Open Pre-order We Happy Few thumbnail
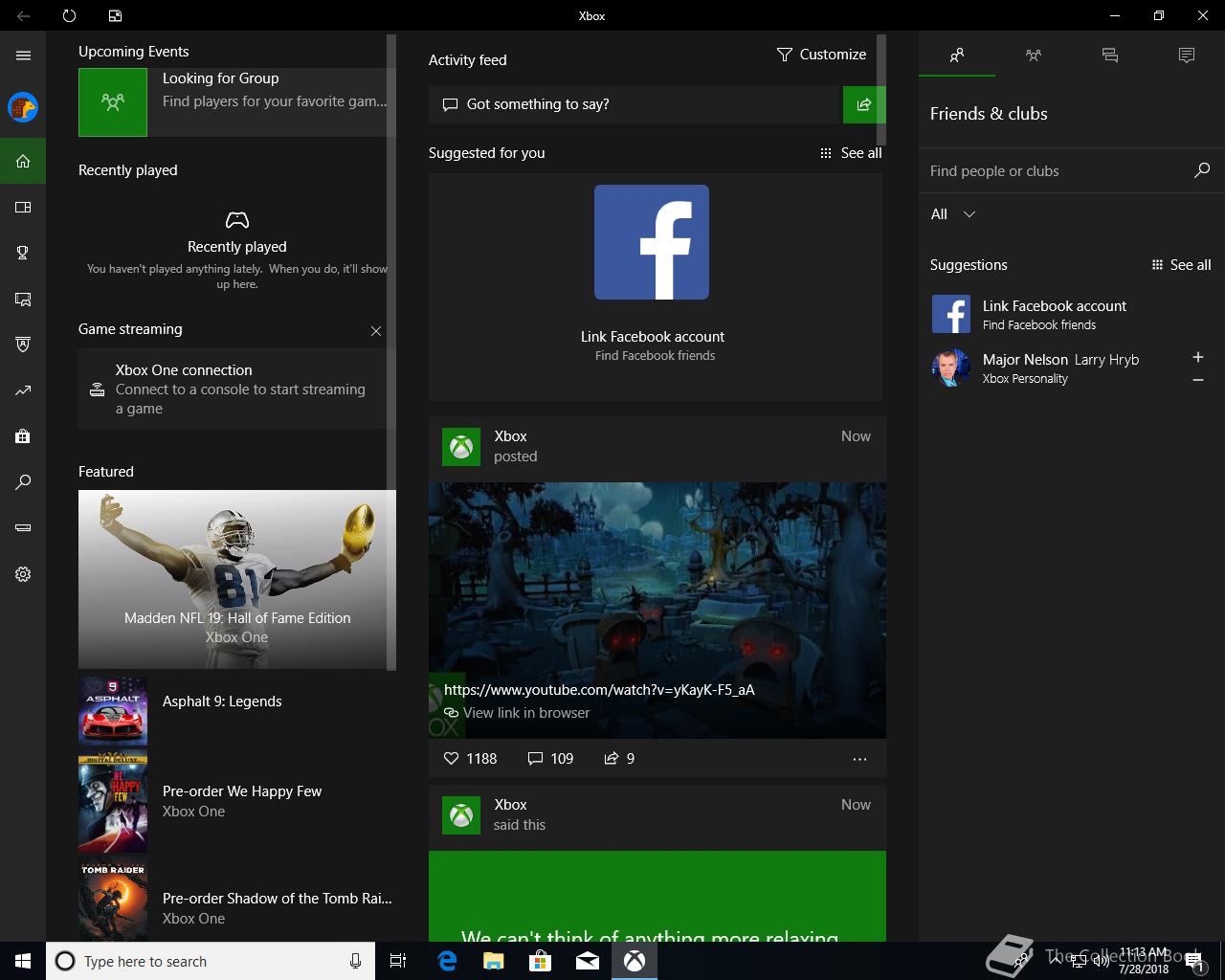Viewport: 1225px width, 980px height. pyautogui.click(x=113, y=803)
